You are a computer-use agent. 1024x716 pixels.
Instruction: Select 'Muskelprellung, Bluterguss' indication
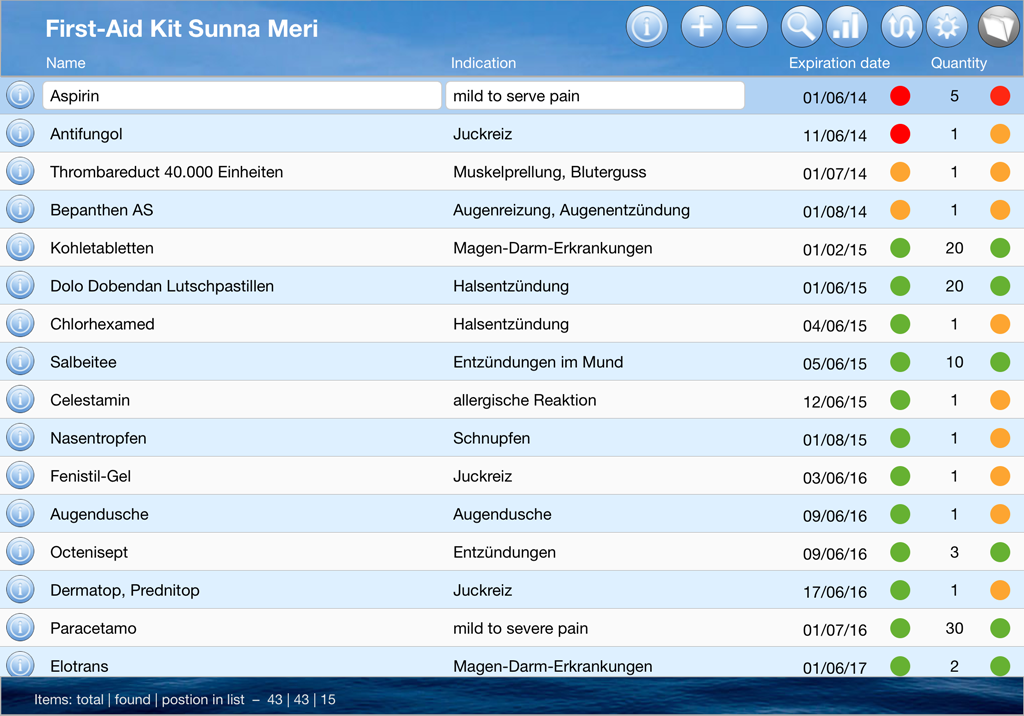click(550, 172)
